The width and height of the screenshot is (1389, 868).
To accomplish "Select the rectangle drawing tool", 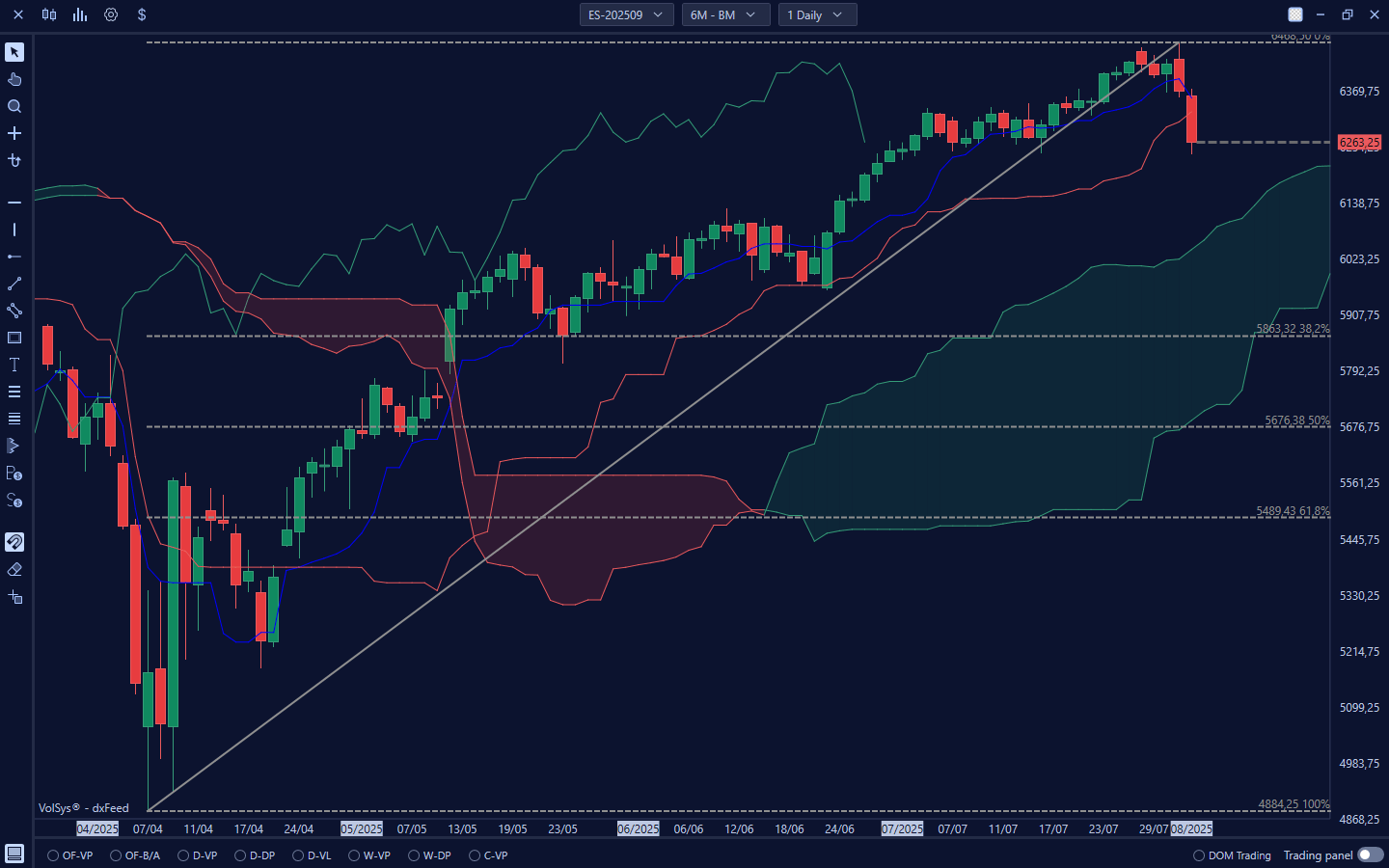I will point(14,338).
